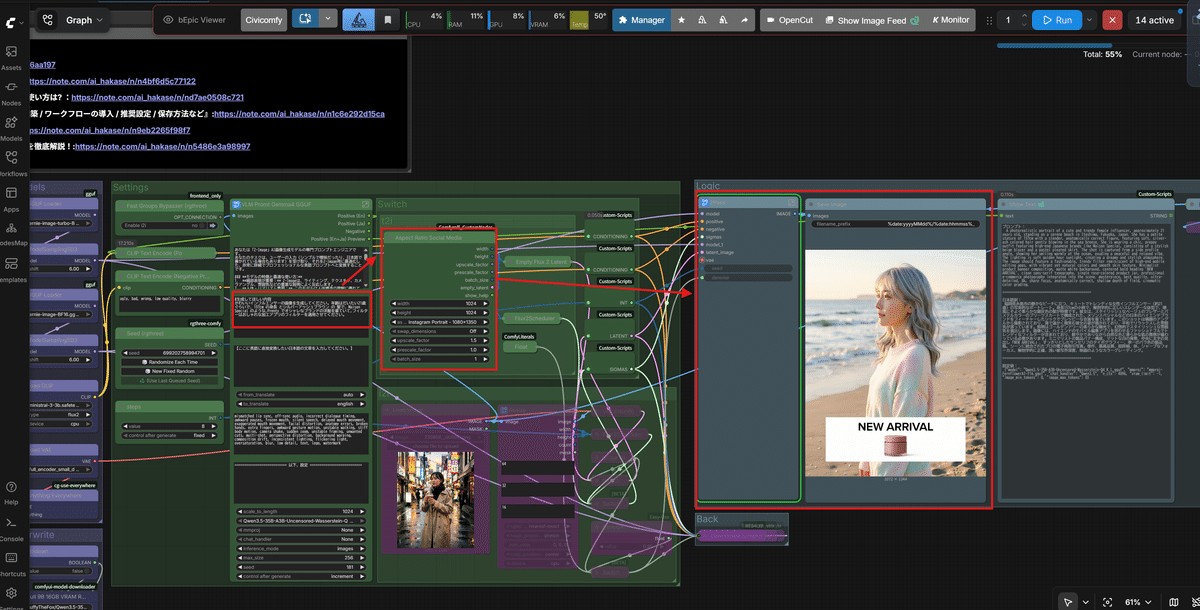Screen dimensions: 1200x610
Task: Open the Models sidebar panel
Action: point(11,127)
